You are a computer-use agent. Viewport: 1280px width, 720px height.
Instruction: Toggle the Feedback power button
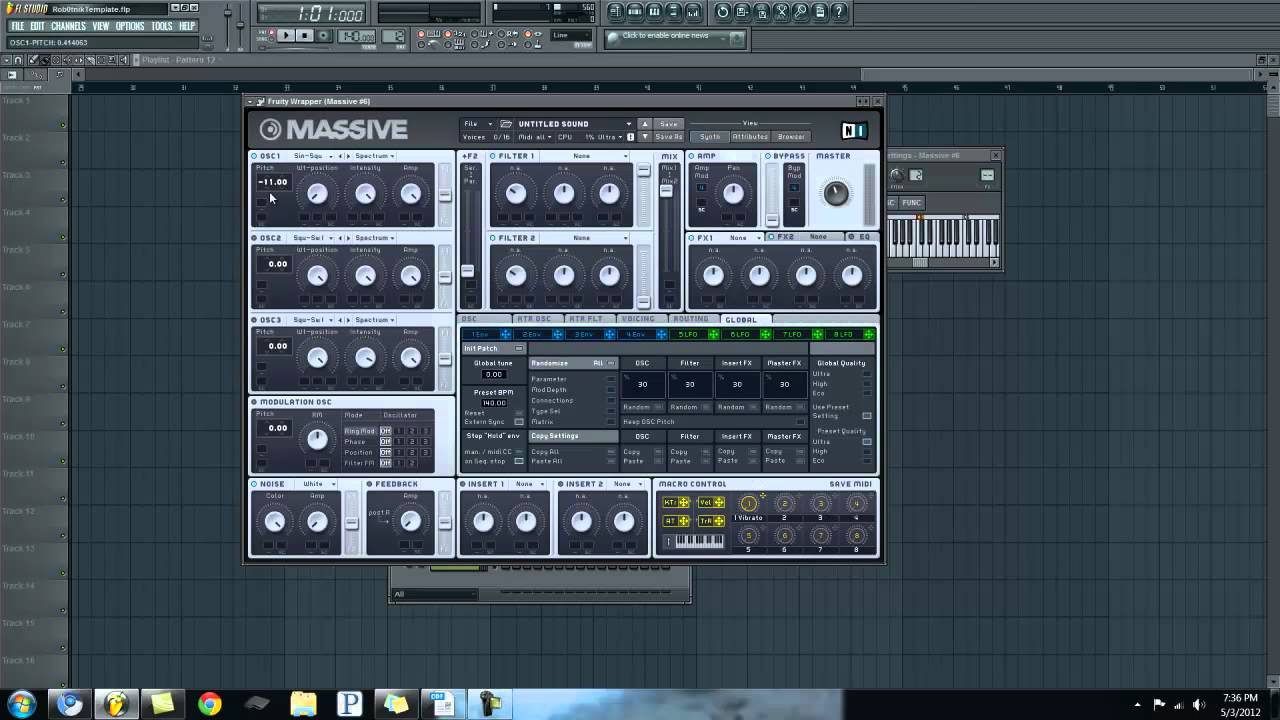[370, 484]
